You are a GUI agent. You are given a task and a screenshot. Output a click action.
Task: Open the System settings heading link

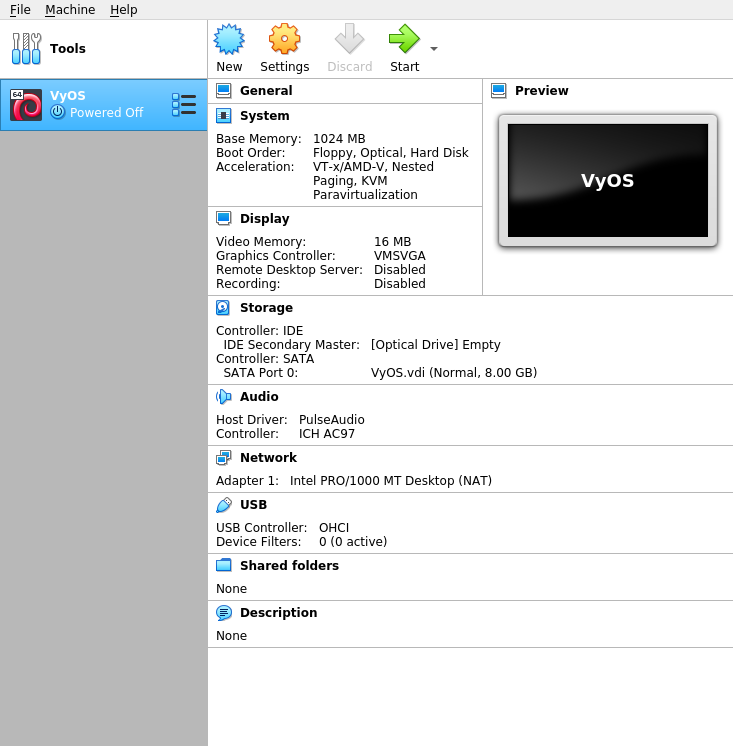click(x=264, y=116)
